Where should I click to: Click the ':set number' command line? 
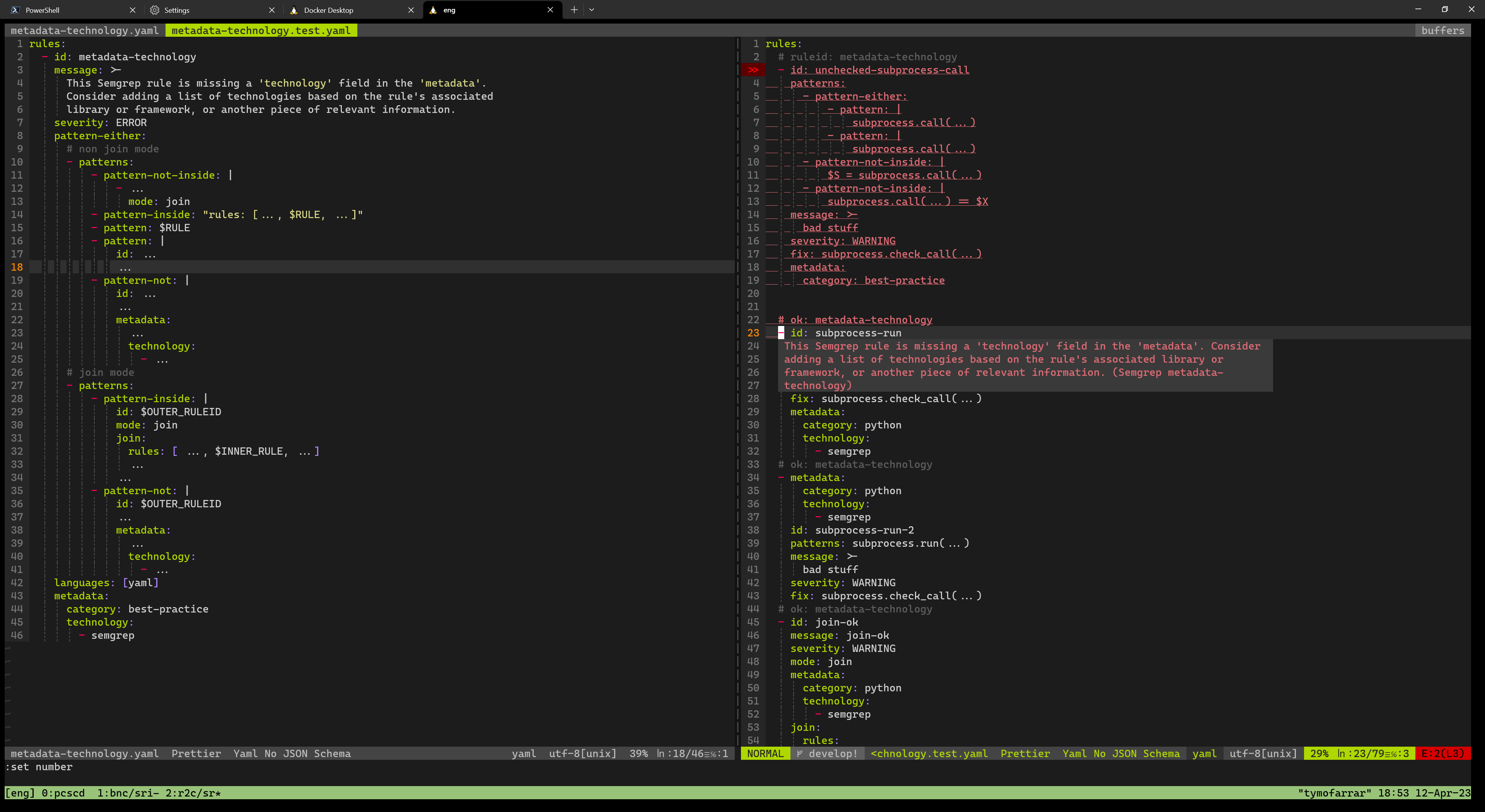click(x=39, y=766)
